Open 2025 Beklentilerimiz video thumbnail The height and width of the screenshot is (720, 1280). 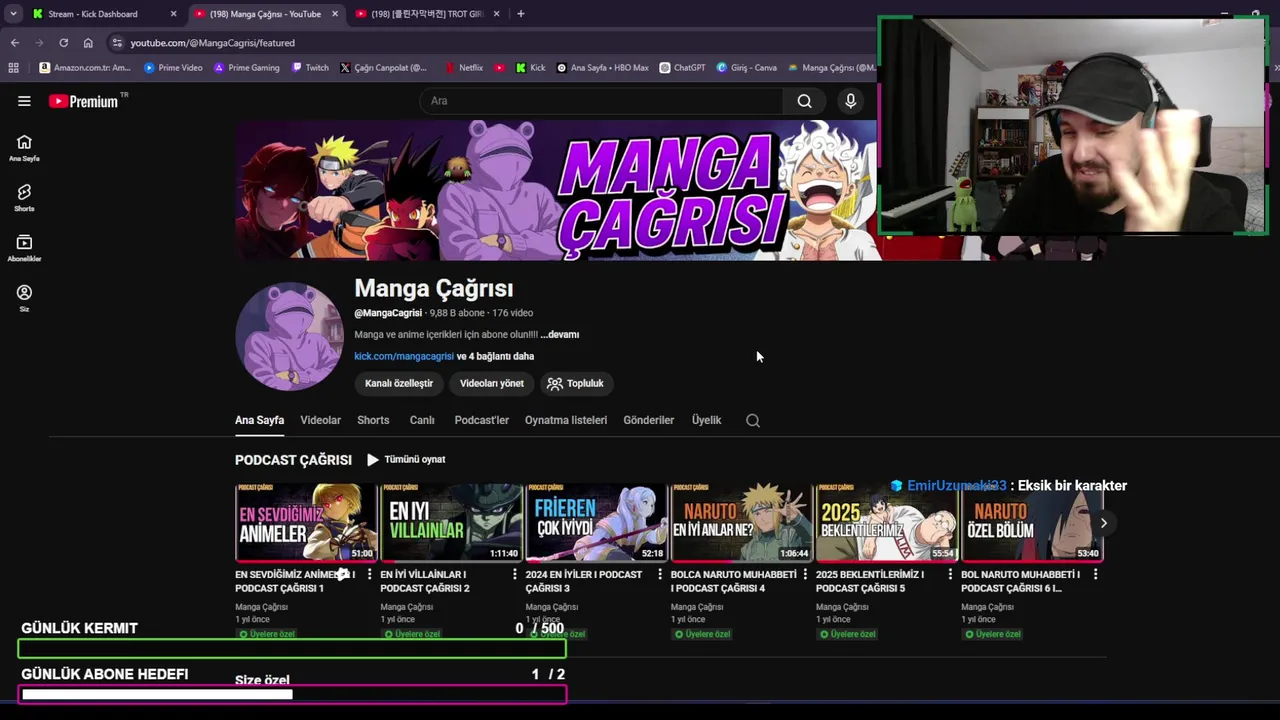pos(886,523)
